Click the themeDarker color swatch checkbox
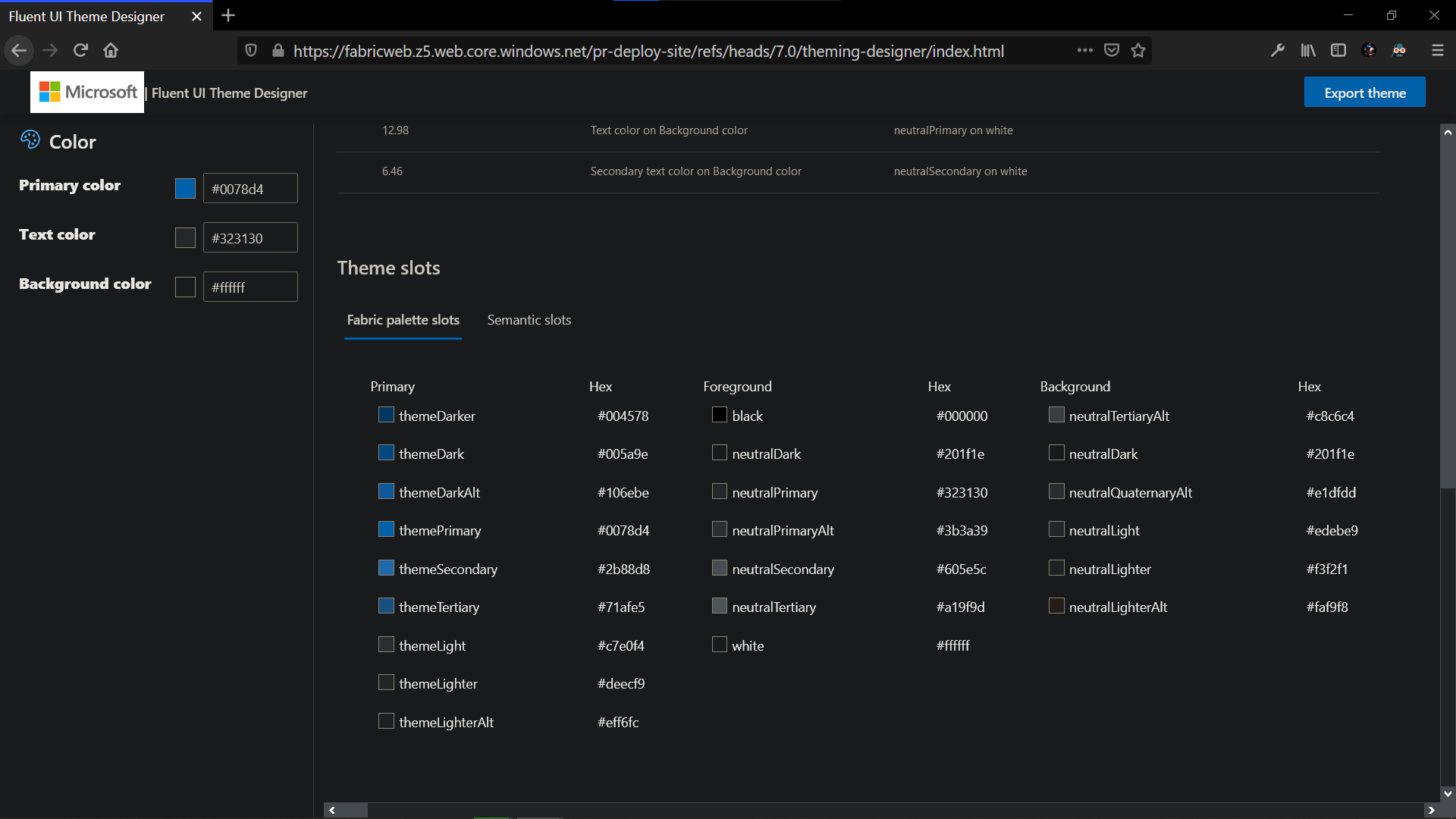 coord(386,414)
